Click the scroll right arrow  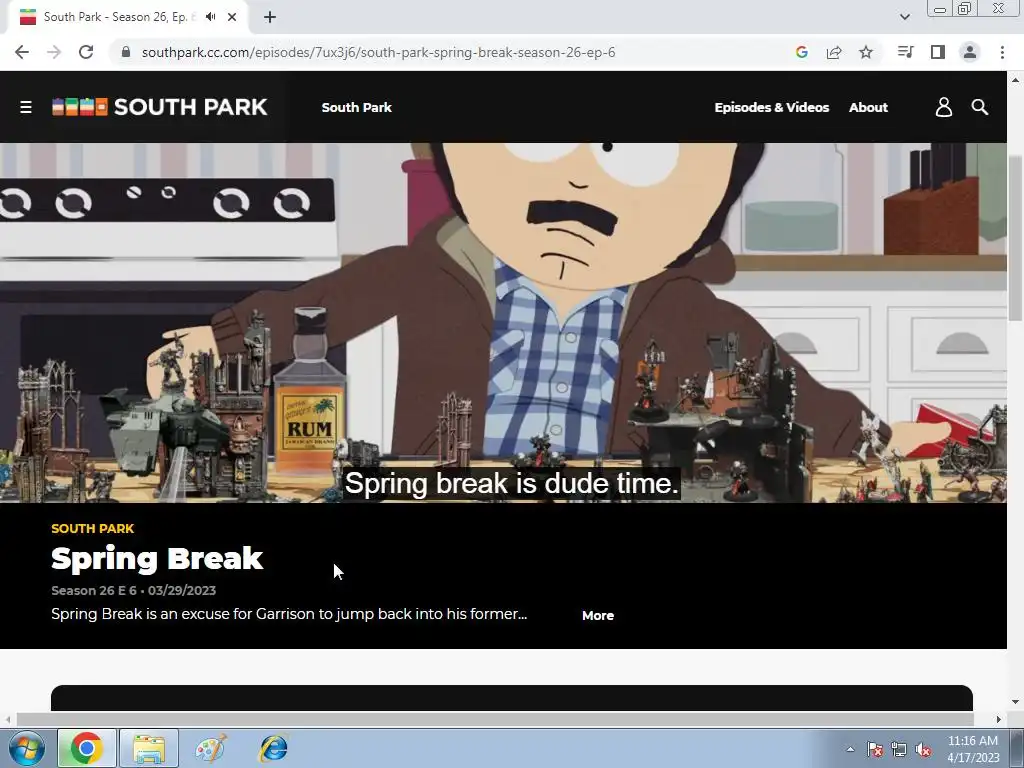[x=998, y=719]
